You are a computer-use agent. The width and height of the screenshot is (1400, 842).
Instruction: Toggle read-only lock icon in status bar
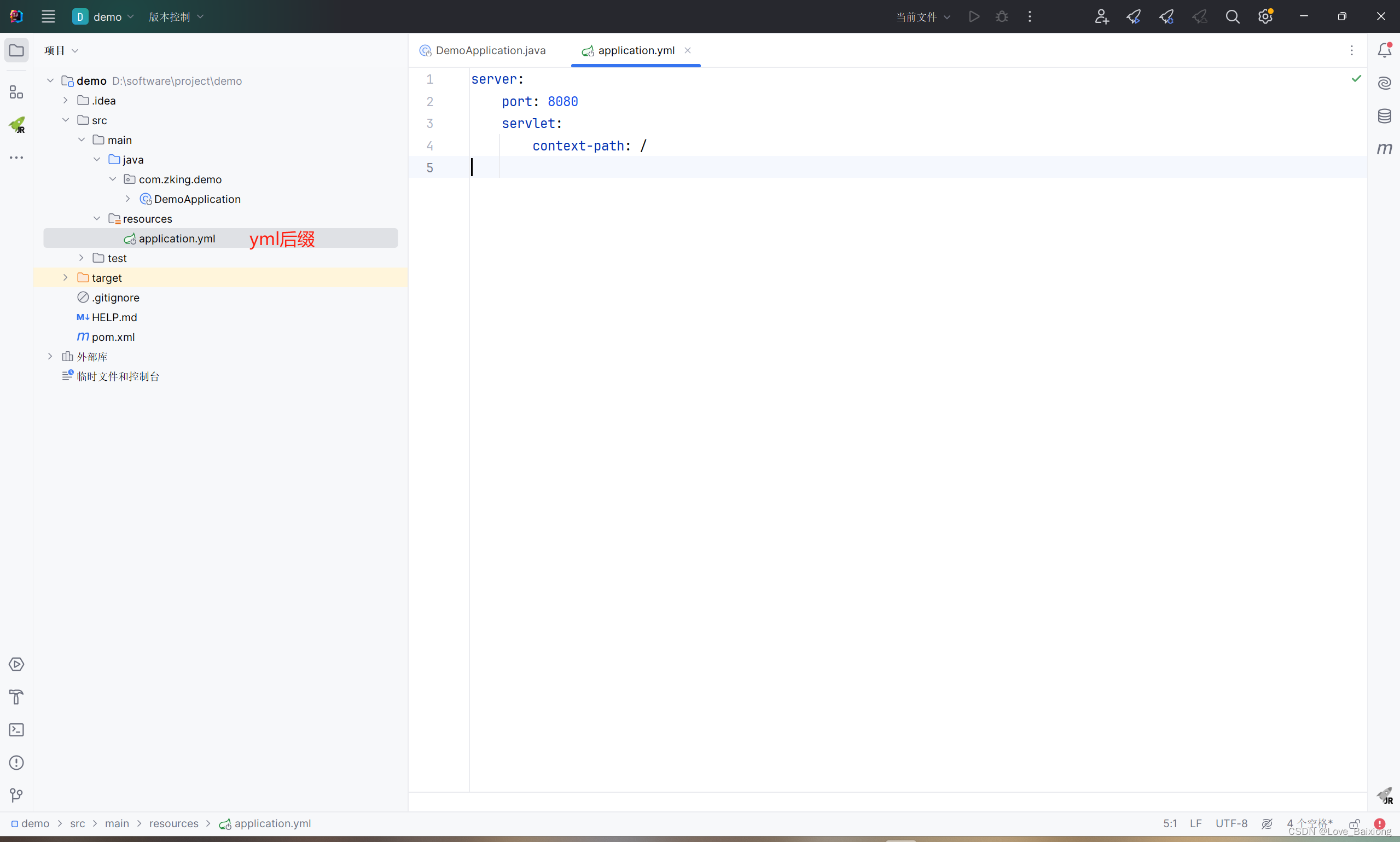[x=1354, y=823]
